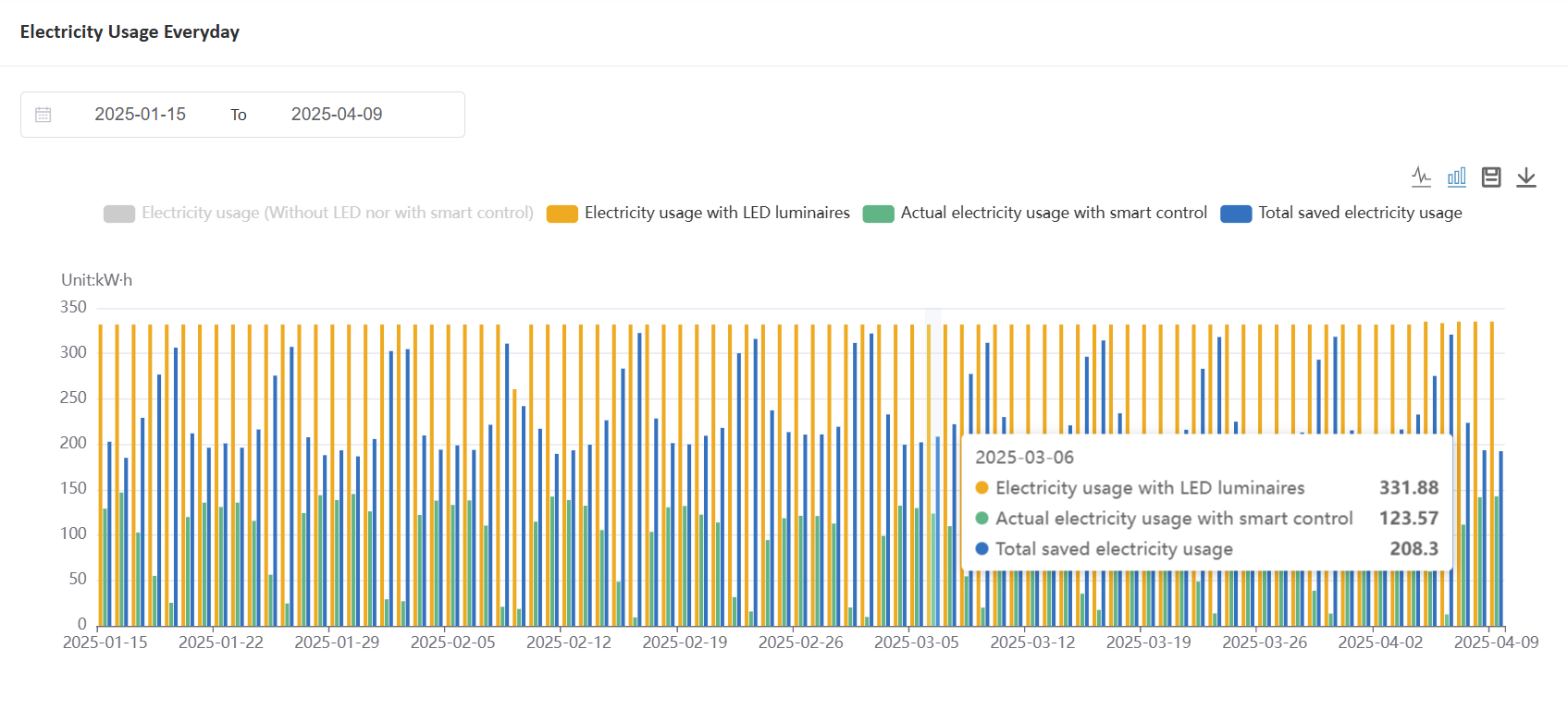Click the 2025-04-09 x-axis label
Image resolution: width=1568 pixels, height=710 pixels.
click(x=1496, y=643)
